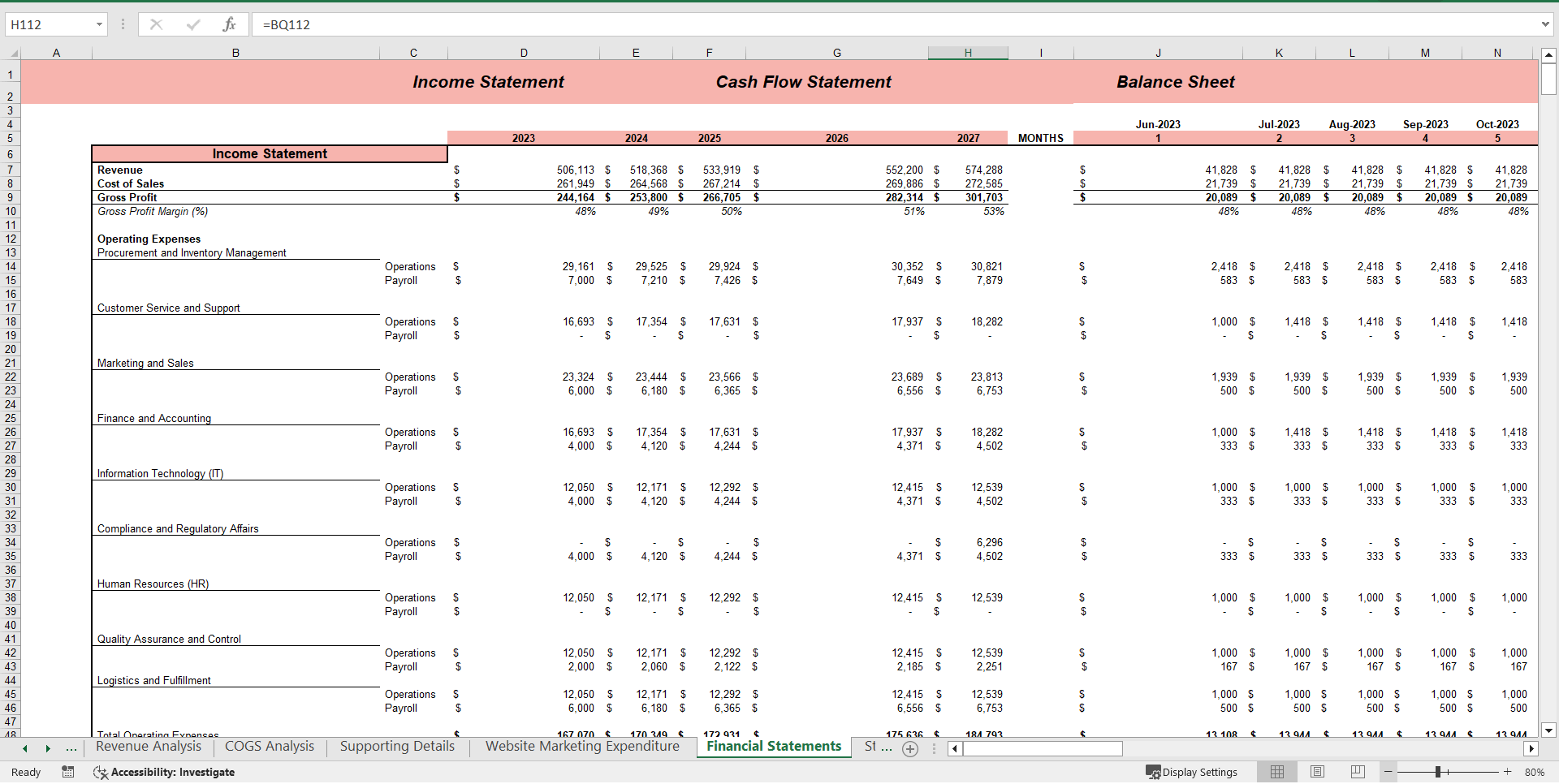Open the Name Box dropdown arrow
Image resolution: width=1559 pixels, height=784 pixels.
pos(100,24)
